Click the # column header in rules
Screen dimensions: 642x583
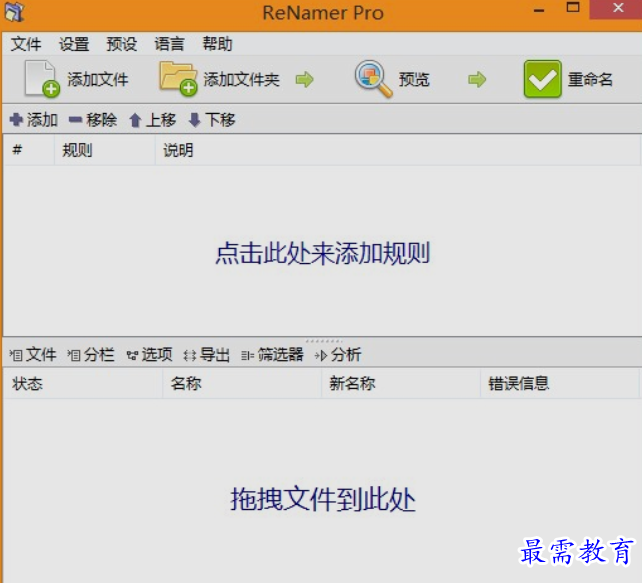[28, 150]
